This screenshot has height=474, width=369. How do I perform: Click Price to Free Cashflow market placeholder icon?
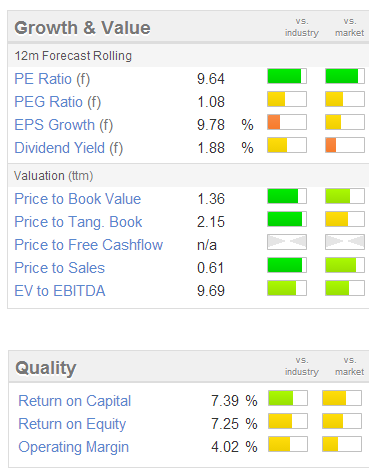click(345, 242)
